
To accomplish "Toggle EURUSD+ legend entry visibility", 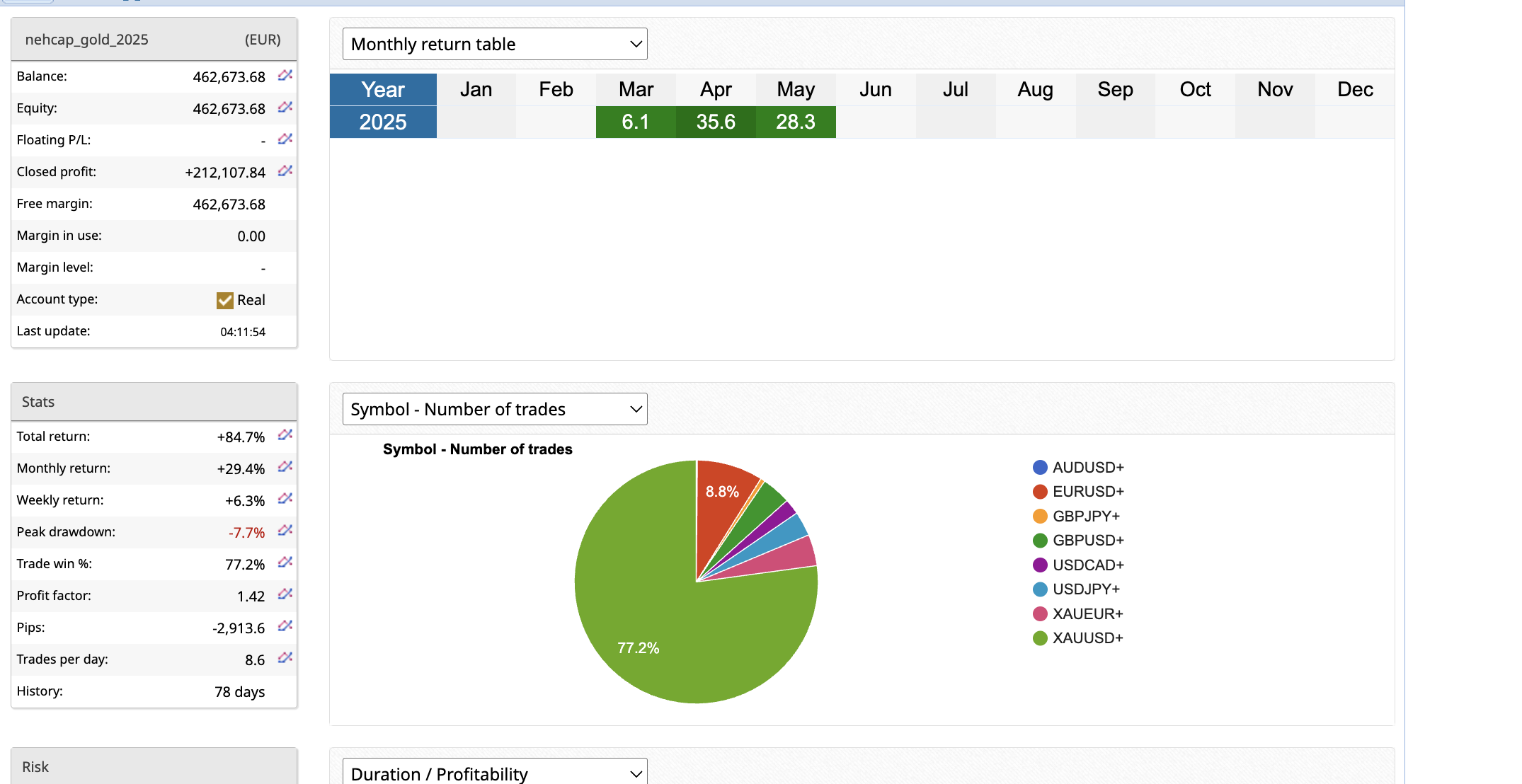I will tap(1087, 492).
